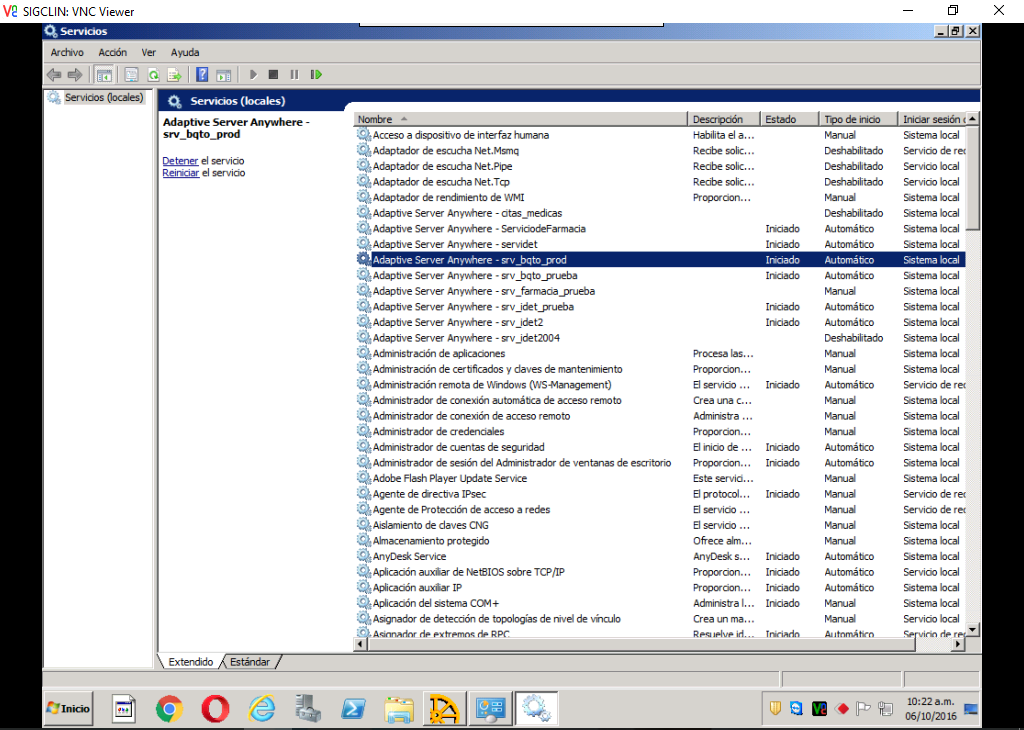Image resolution: width=1024 pixels, height=730 pixels.
Task: Select Adaptador de escucha Net.Msmq row
Action: coord(660,151)
